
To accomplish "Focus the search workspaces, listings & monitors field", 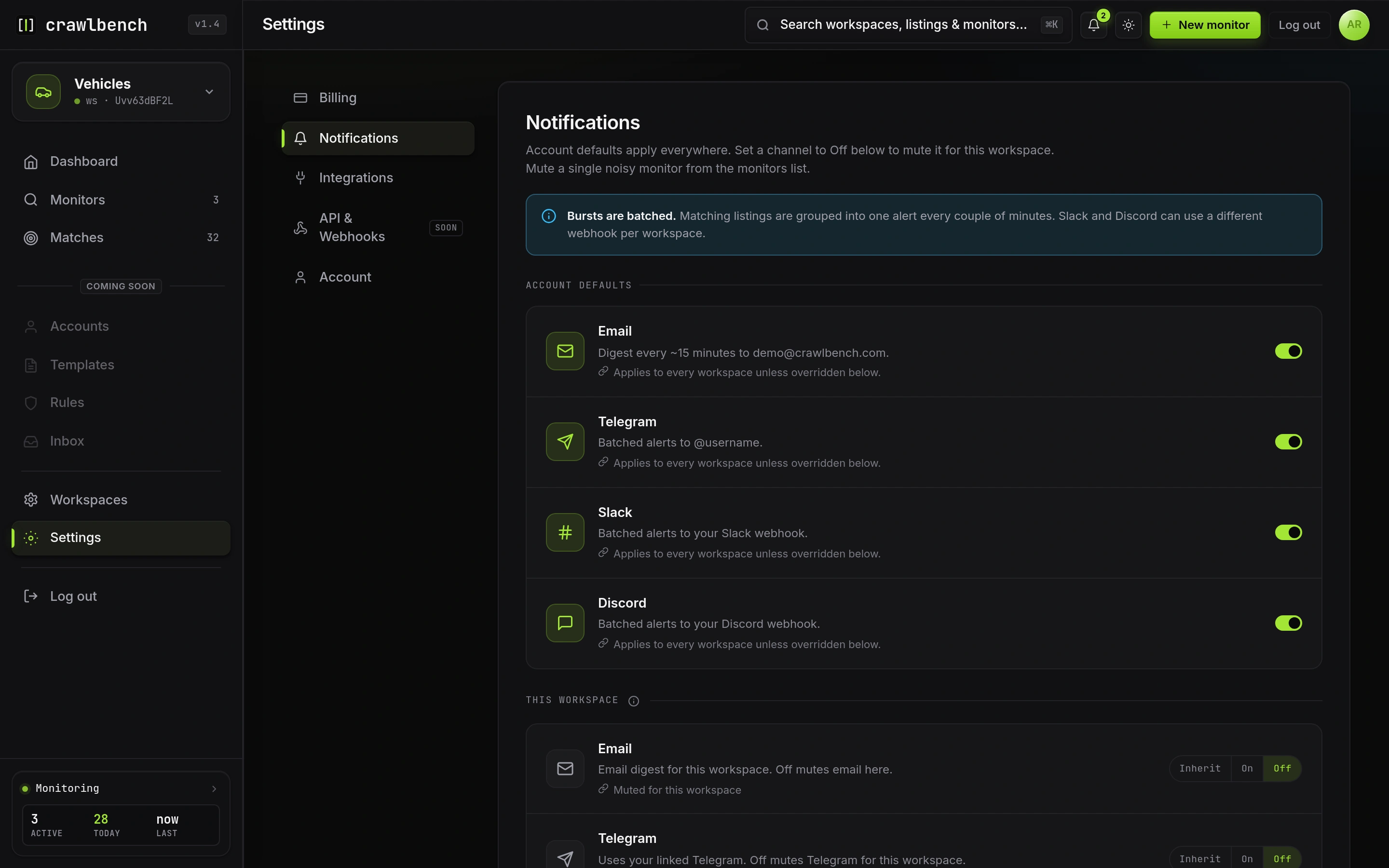I will [908, 25].
